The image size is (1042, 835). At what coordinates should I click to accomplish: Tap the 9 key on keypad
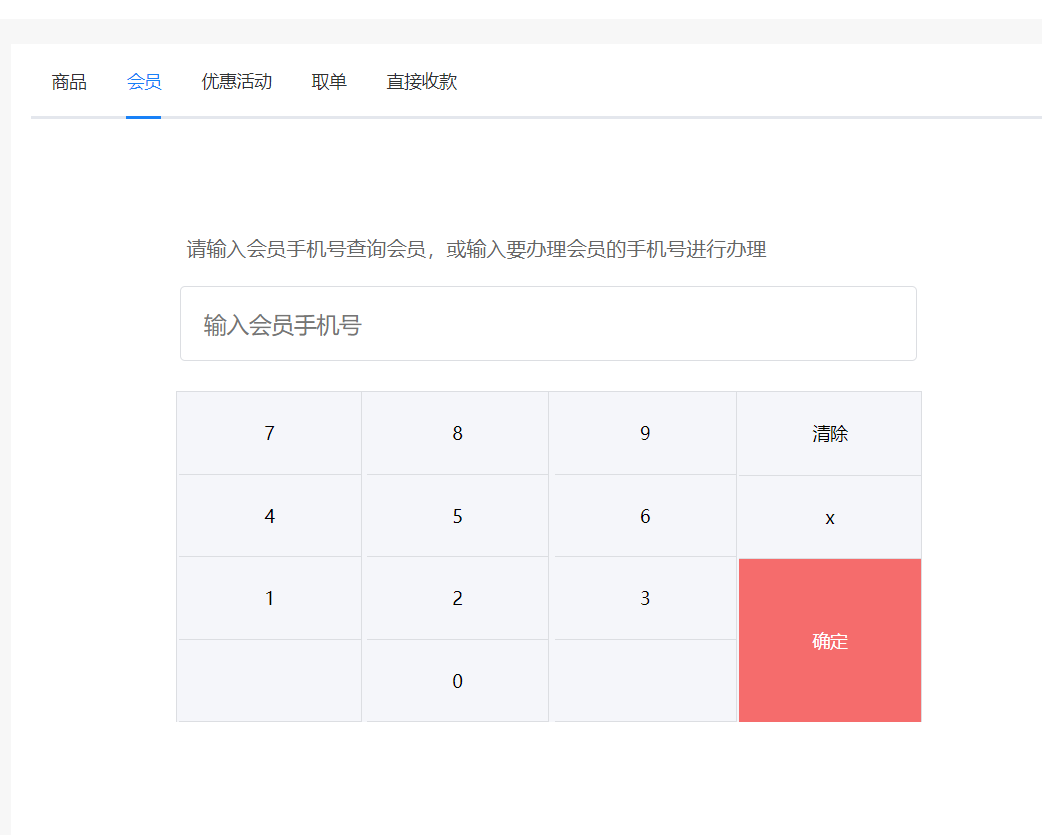(645, 433)
